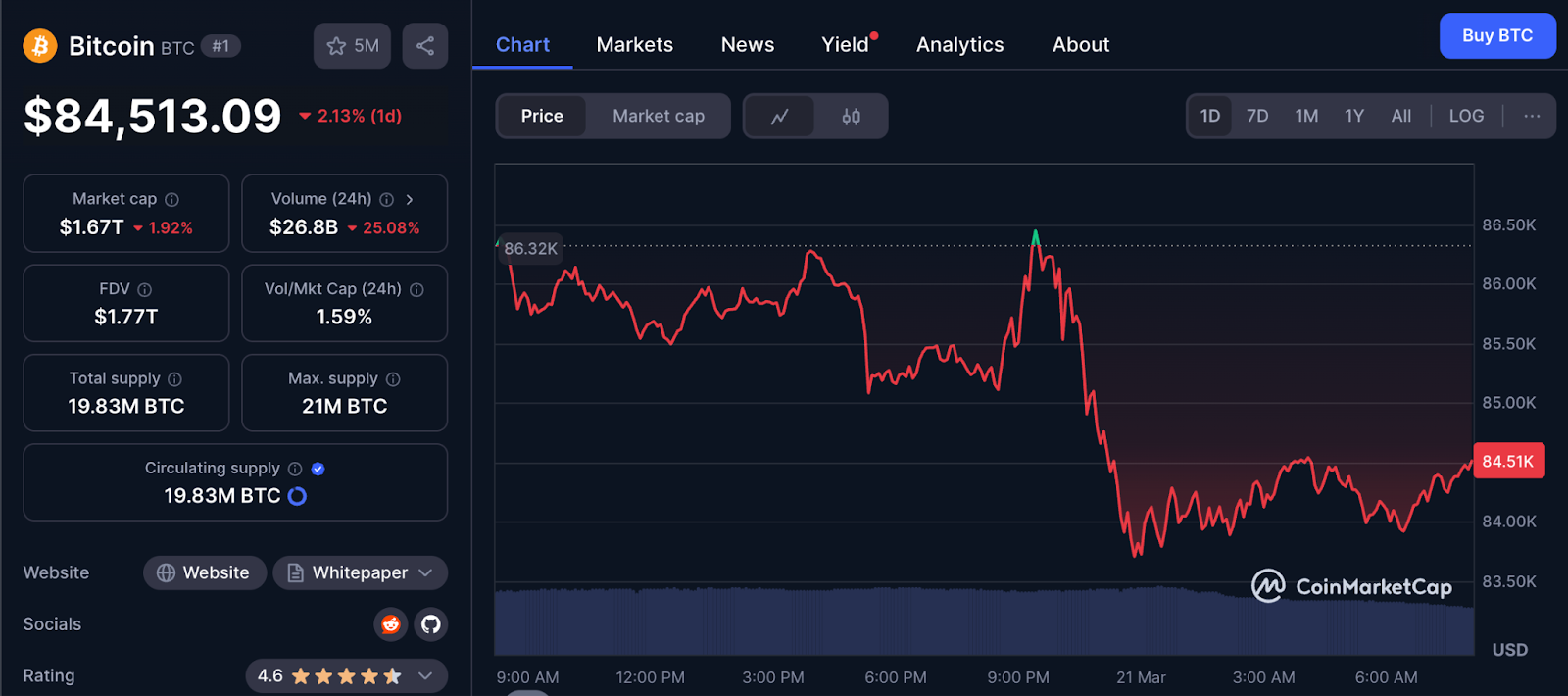1568x696 pixels.
Task: Expand the Rating 4.6 dropdown
Action: [425, 675]
